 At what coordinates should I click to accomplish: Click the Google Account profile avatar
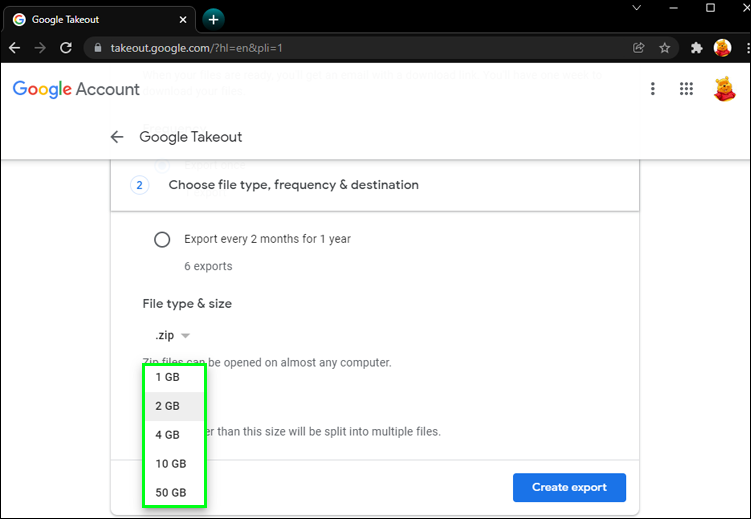pyautogui.click(x=724, y=89)
